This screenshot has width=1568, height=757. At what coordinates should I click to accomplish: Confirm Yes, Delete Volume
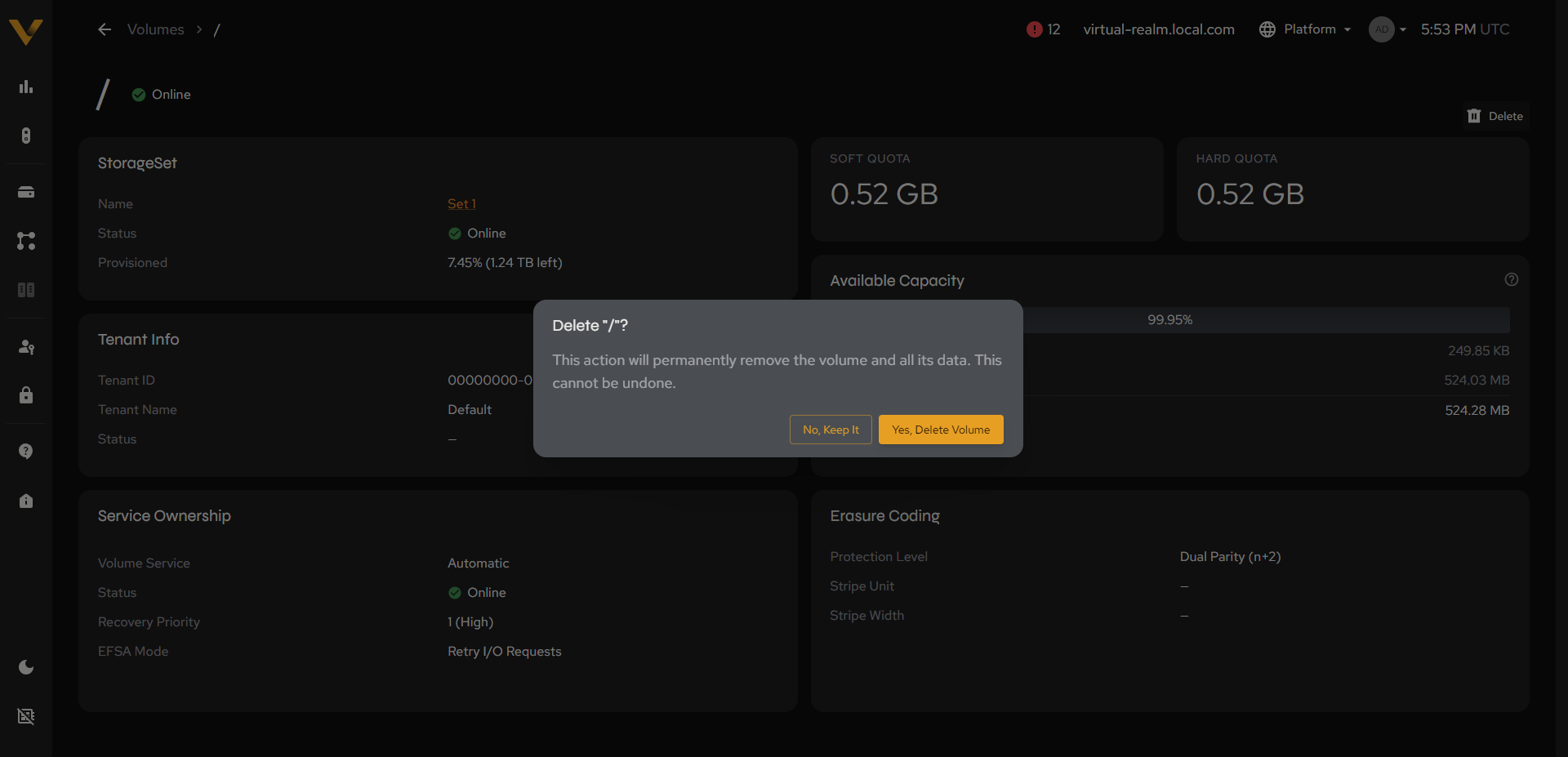[x=941, y=430]
